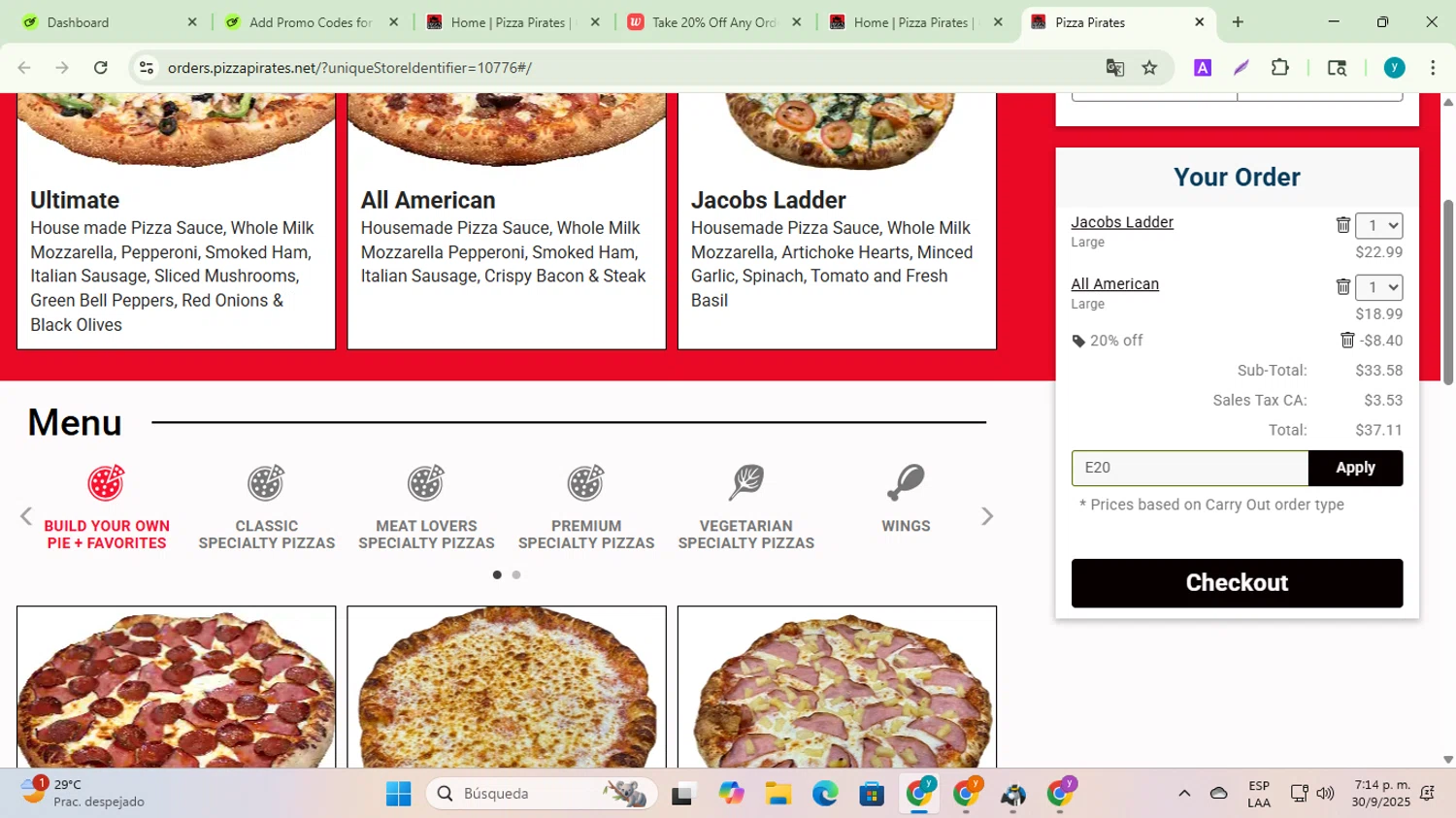1456x818 pixels.
Task: Open a new browser tab
Action: (1238, 22)
